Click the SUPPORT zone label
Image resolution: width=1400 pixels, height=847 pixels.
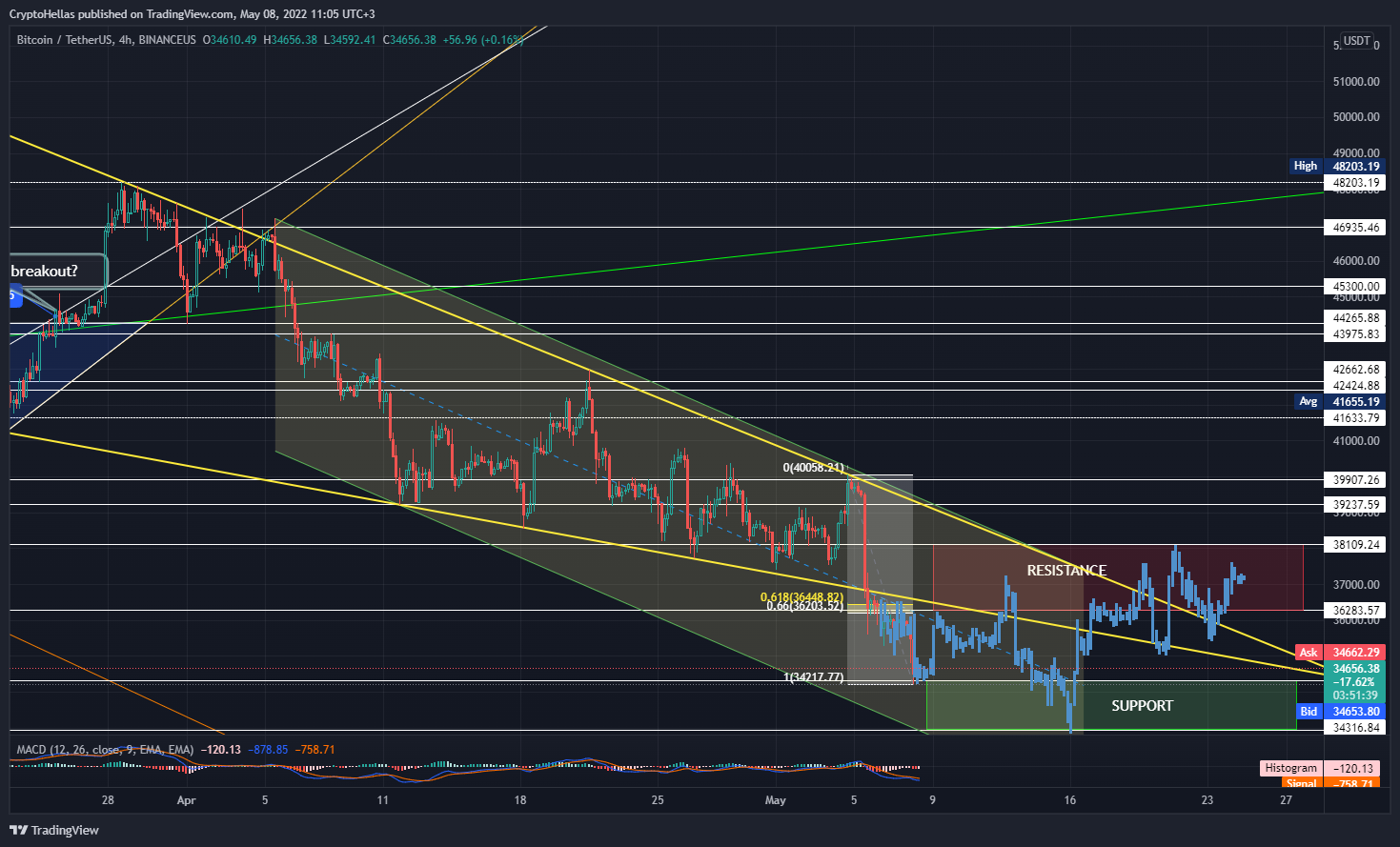(x=1142, y=706)
